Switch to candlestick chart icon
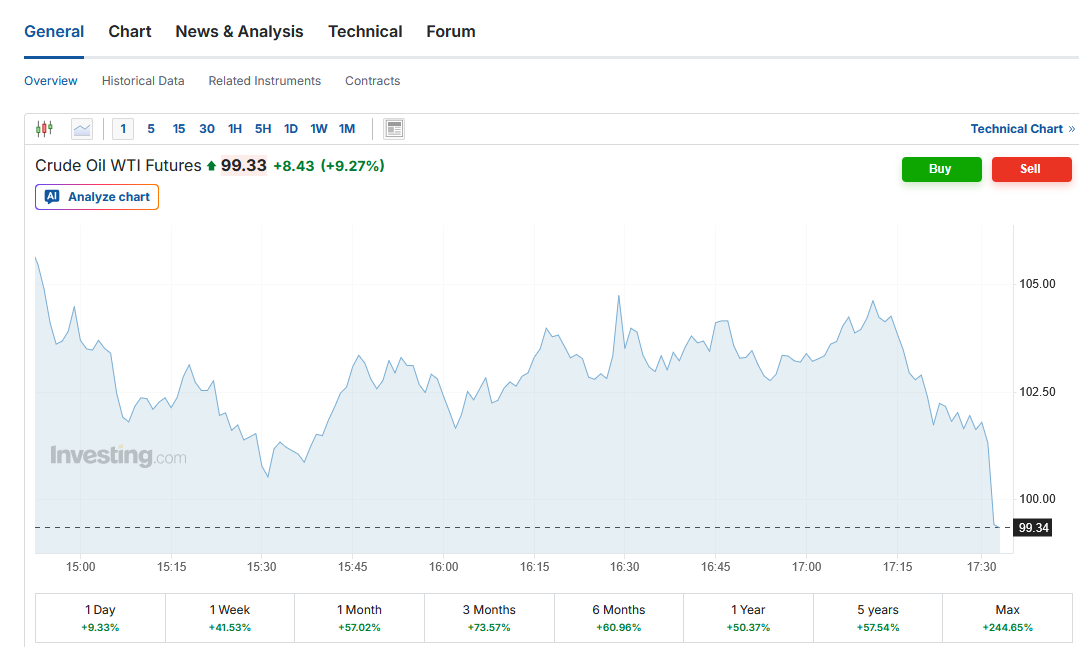Image resolution: width=1079 pixels, height=647 pixels. [x=45, y=129]
